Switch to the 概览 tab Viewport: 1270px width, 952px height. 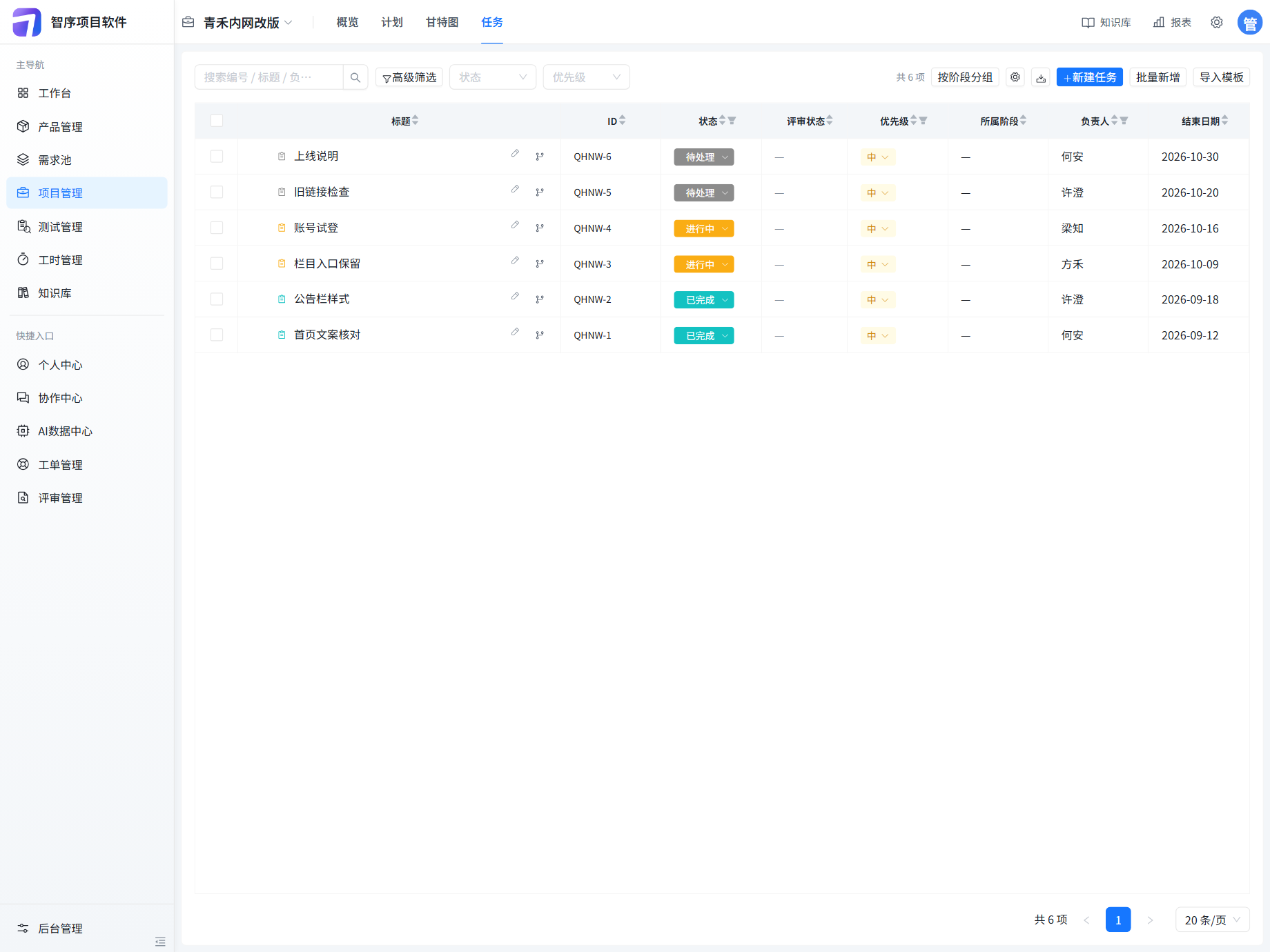348,22
